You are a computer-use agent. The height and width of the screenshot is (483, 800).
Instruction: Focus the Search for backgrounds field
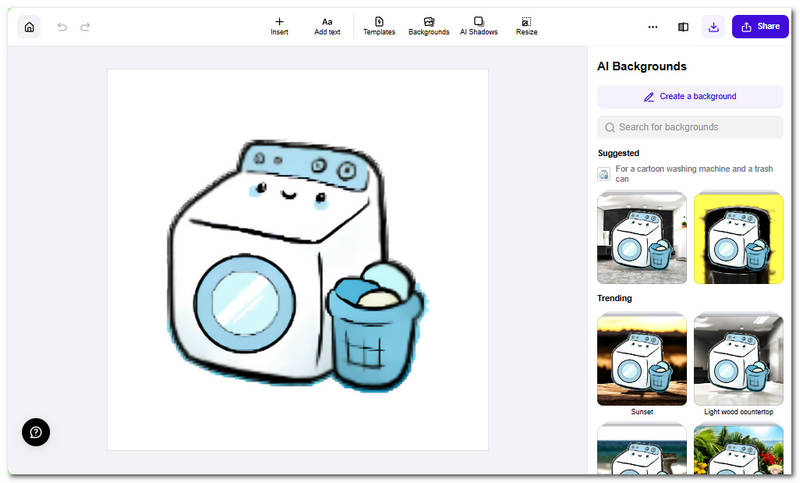tap(690, 127)
